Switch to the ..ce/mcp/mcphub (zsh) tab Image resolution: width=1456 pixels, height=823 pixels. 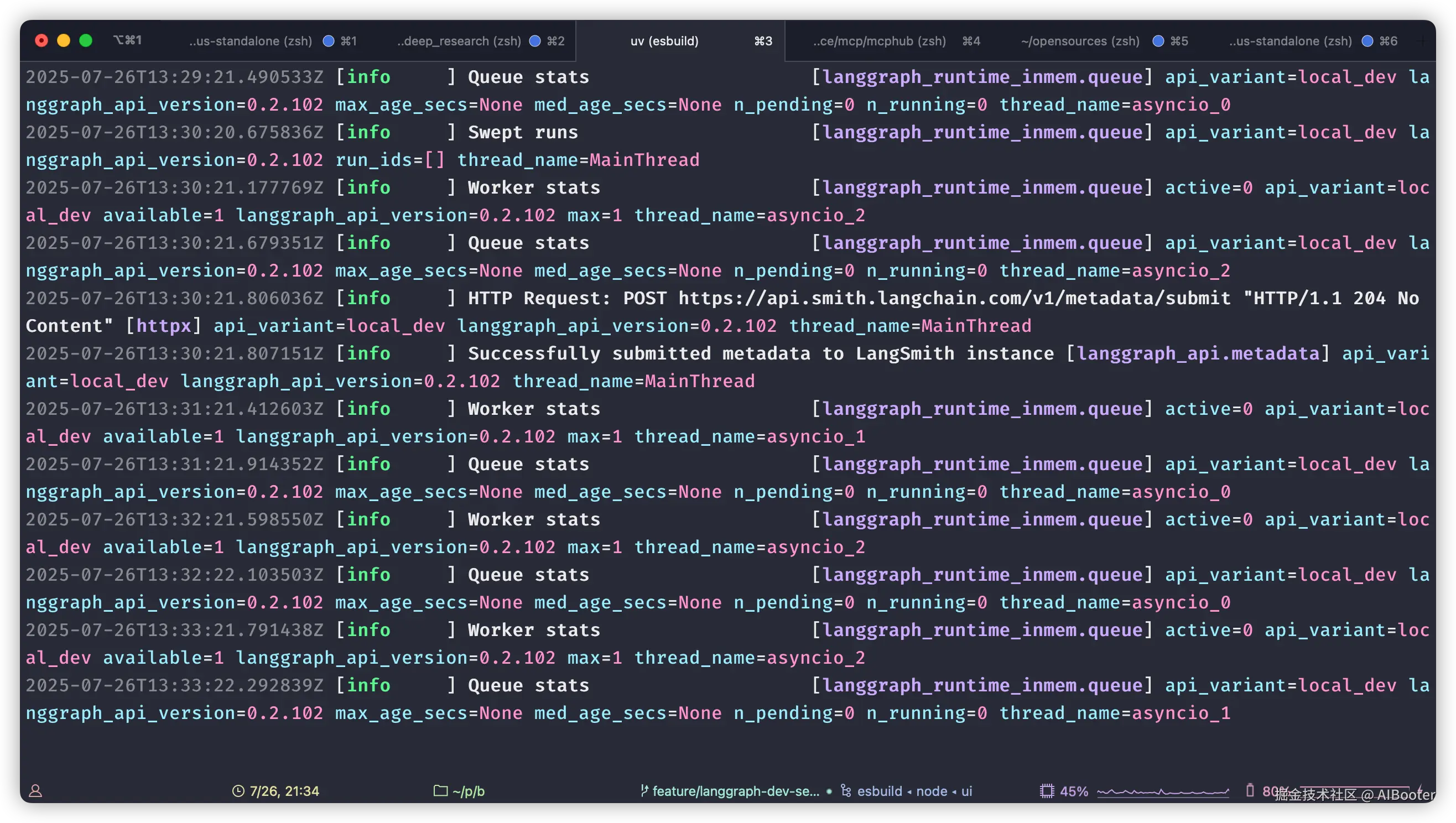click(880, 41)
